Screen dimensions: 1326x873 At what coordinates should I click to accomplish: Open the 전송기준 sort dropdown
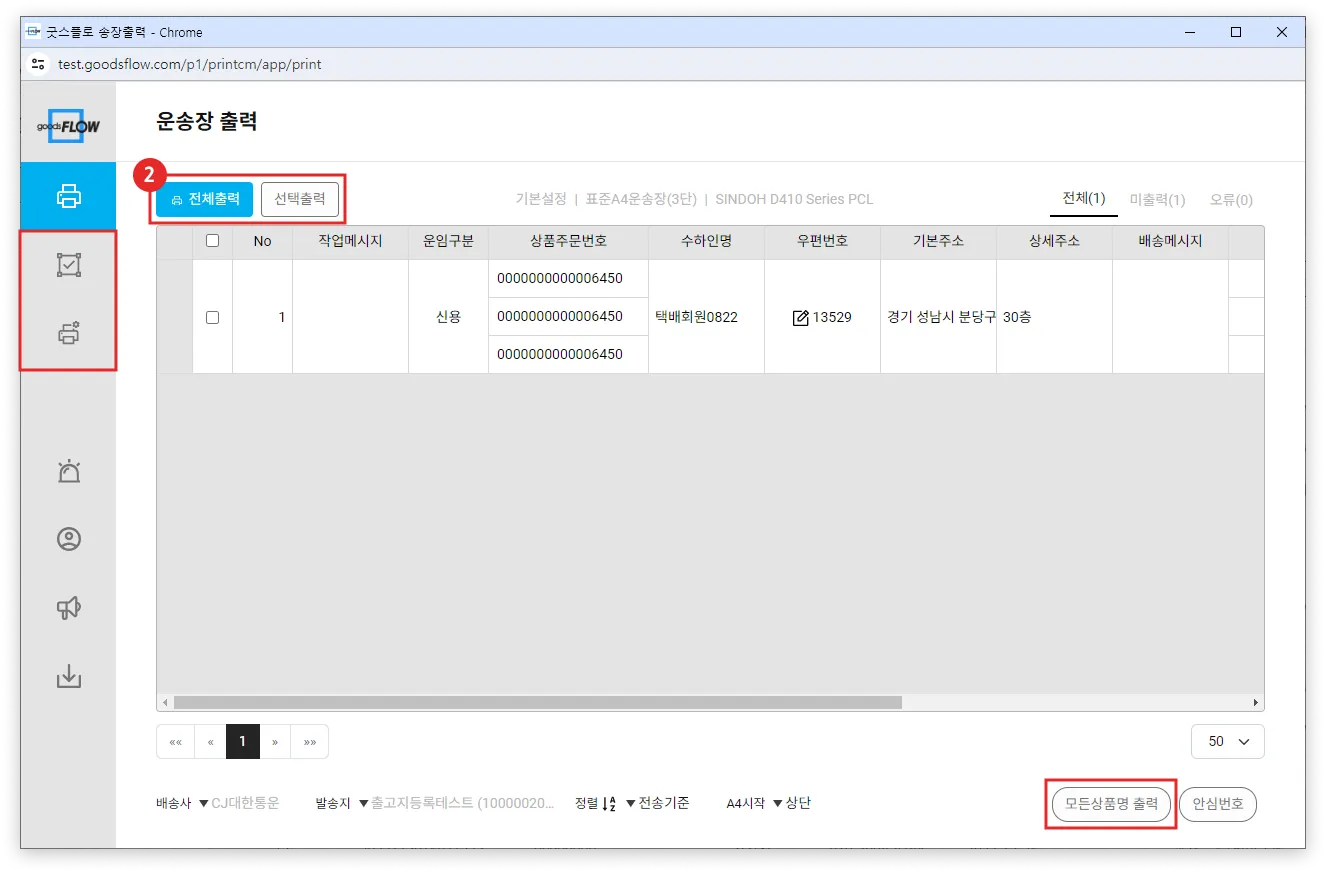(x=657, y=803)
